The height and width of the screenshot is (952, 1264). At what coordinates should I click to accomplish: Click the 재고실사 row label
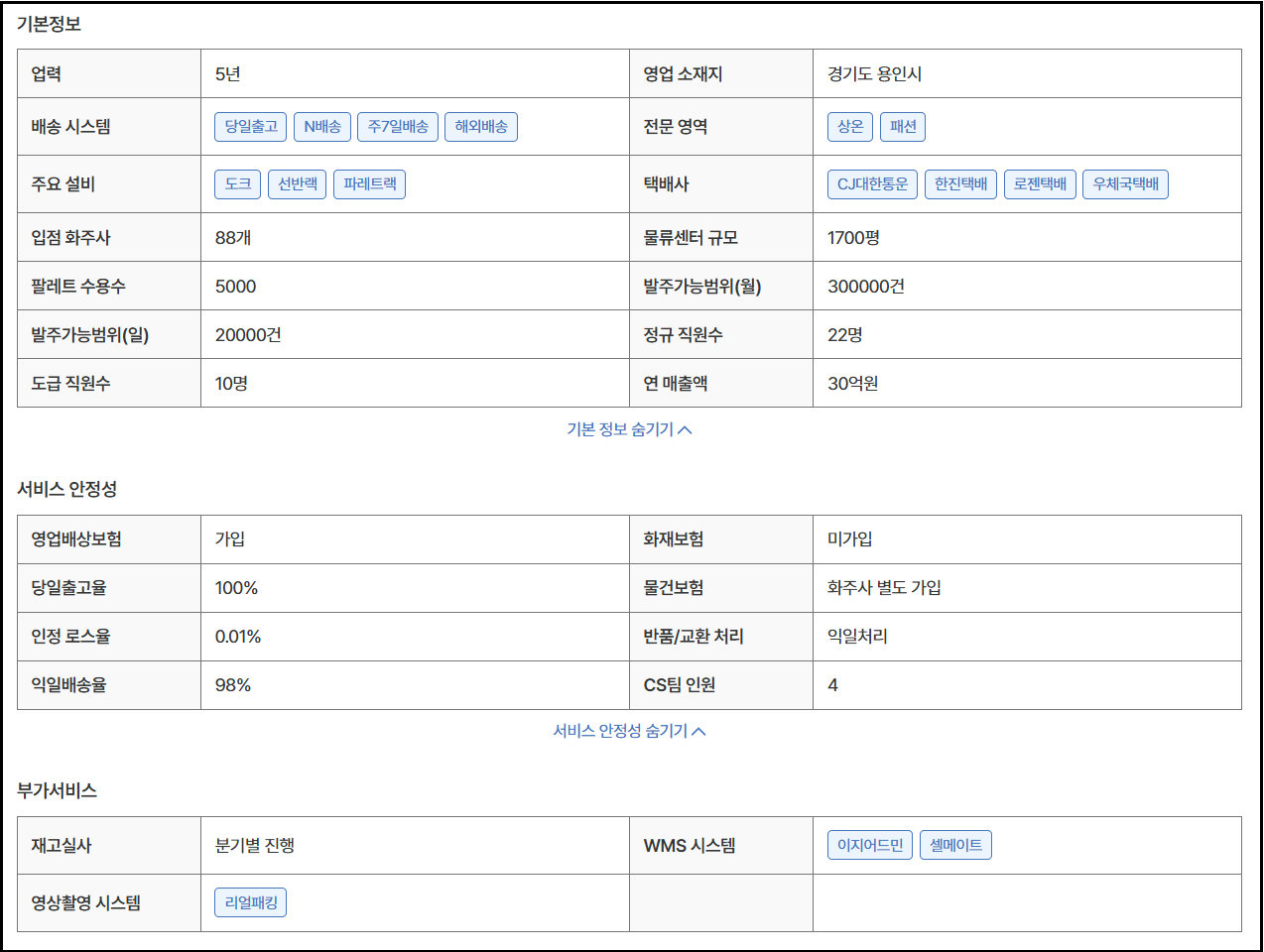tap(61, 846)
